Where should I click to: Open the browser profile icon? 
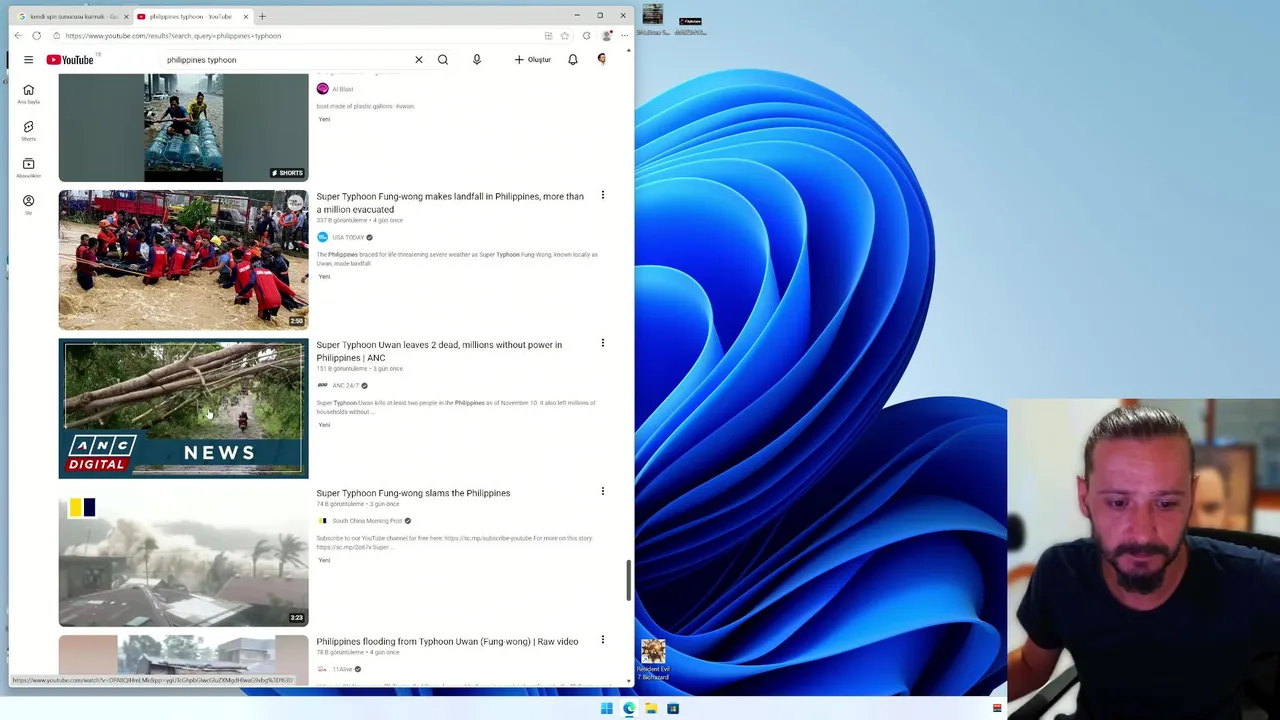[607, 36]
